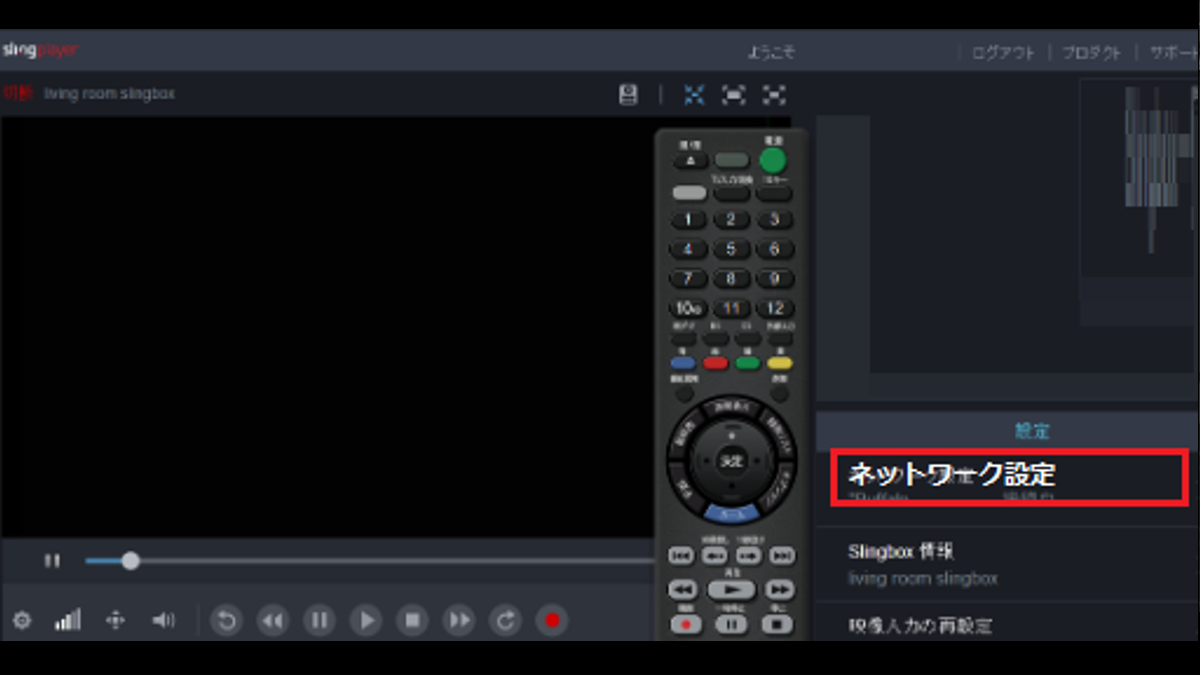This screenshot has height=675, width=1200.
Task: Click the red record icon in the bottom bar
Action: click(x=552, y=621)
